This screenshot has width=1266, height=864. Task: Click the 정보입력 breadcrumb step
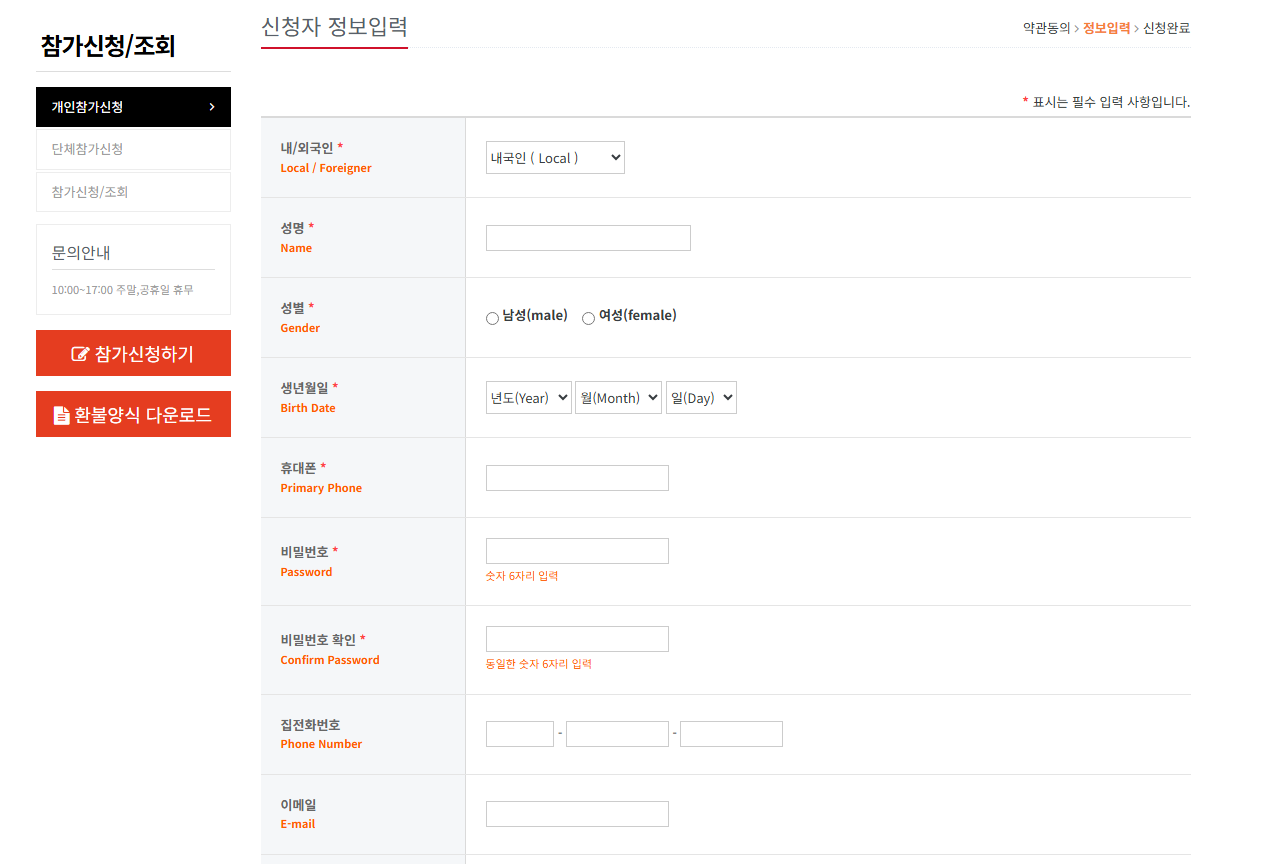(x=1106, y=28)
